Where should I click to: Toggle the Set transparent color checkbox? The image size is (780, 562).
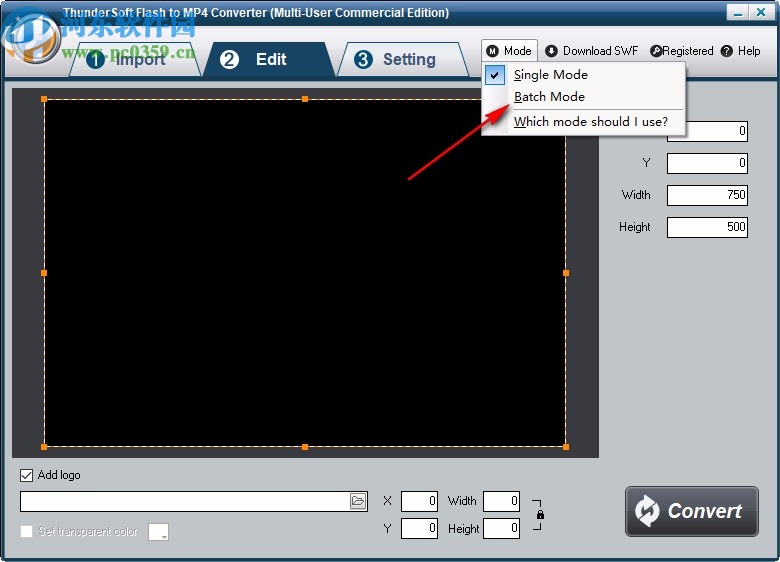click(26, 532)
